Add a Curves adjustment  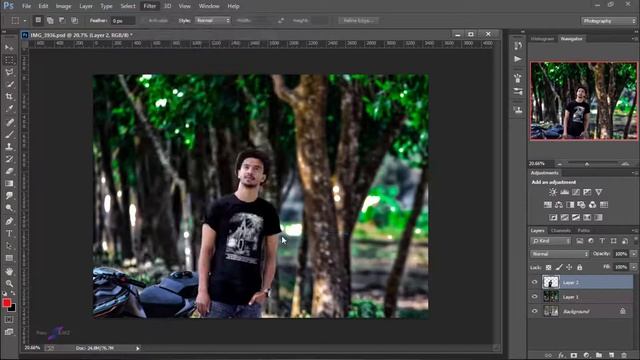pyautogui.click(x=576, y=192)
